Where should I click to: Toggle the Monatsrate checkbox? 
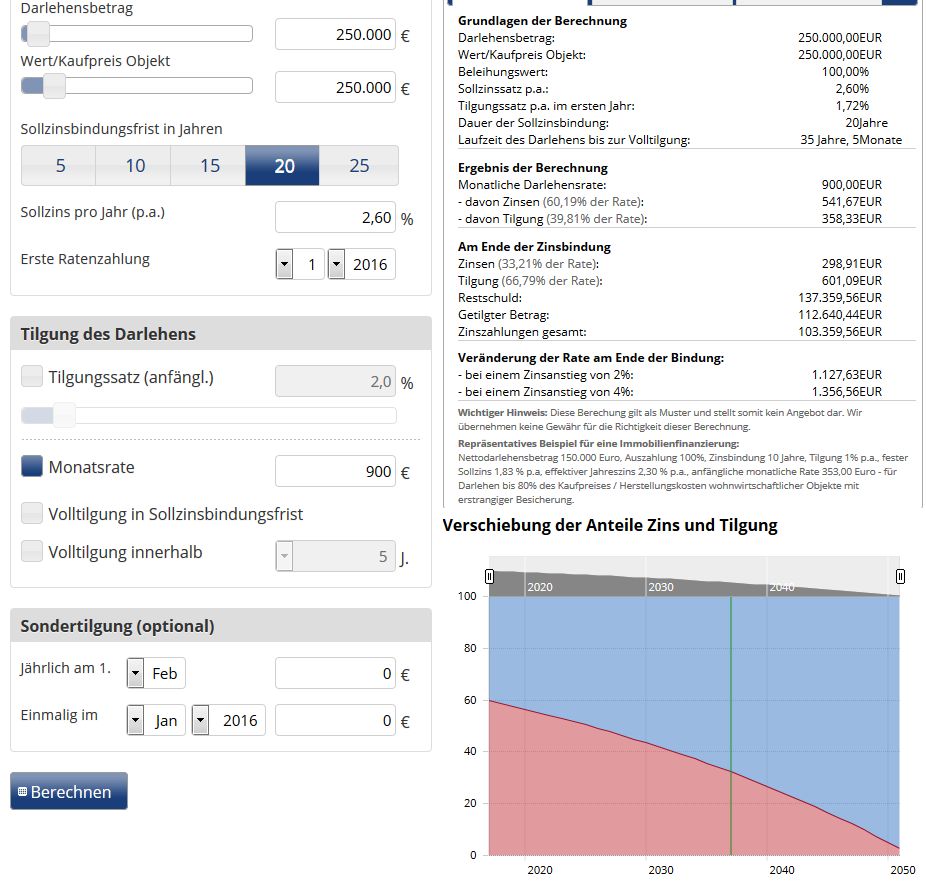coord(32,466)
